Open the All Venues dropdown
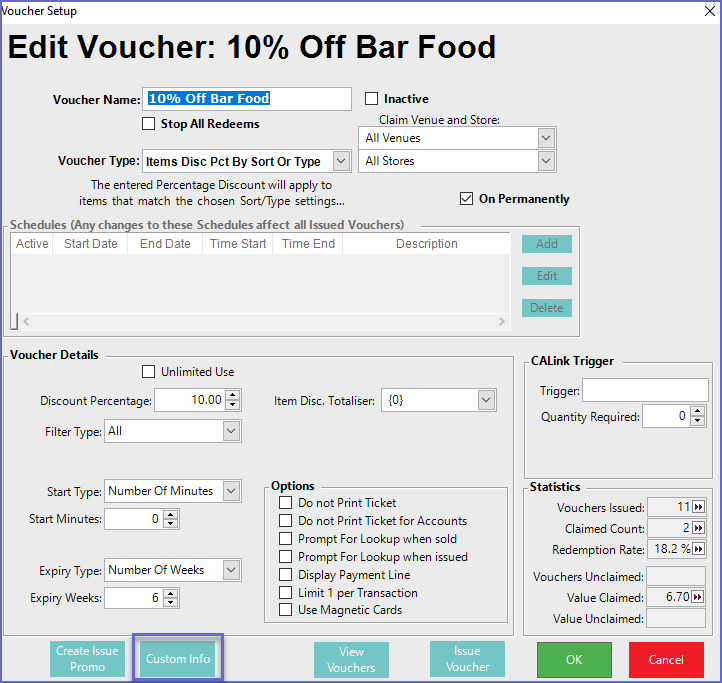The image size is (722, 683). [x=545, y=138]
